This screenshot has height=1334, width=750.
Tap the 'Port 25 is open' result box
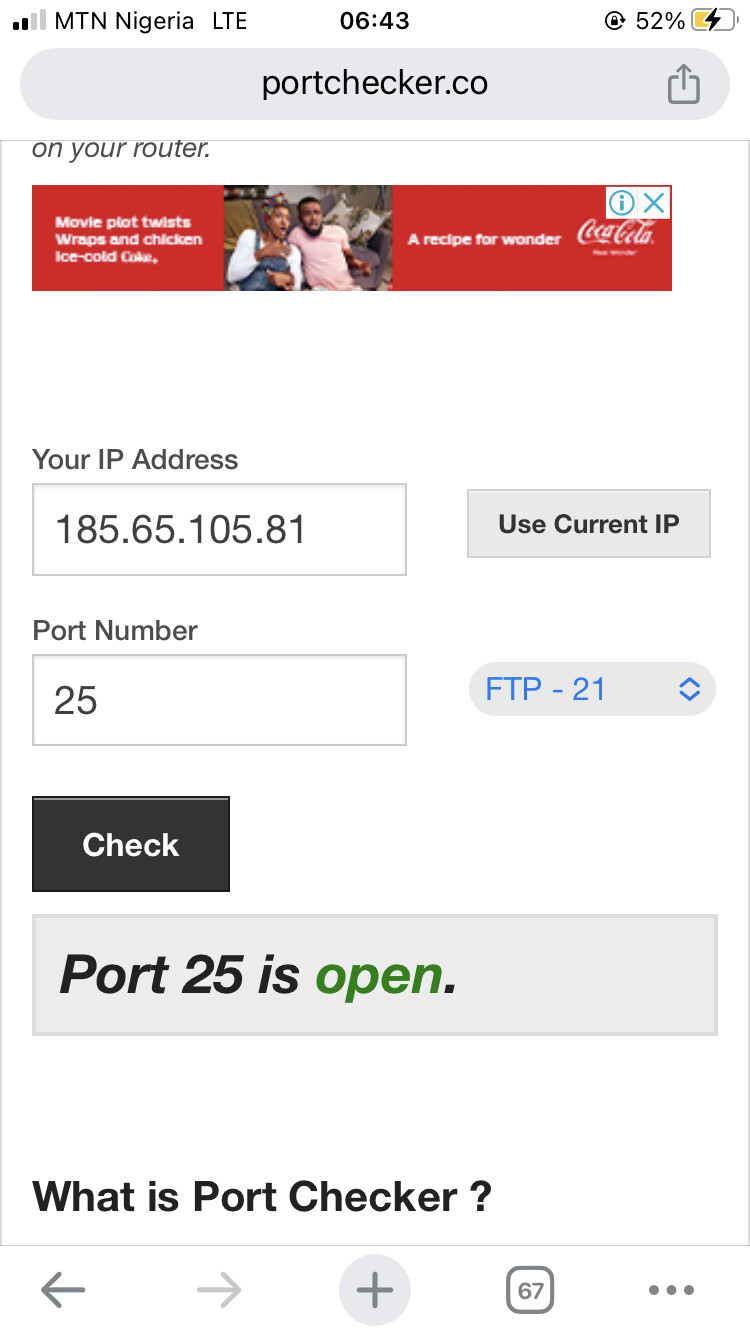(x=374, y=975)
